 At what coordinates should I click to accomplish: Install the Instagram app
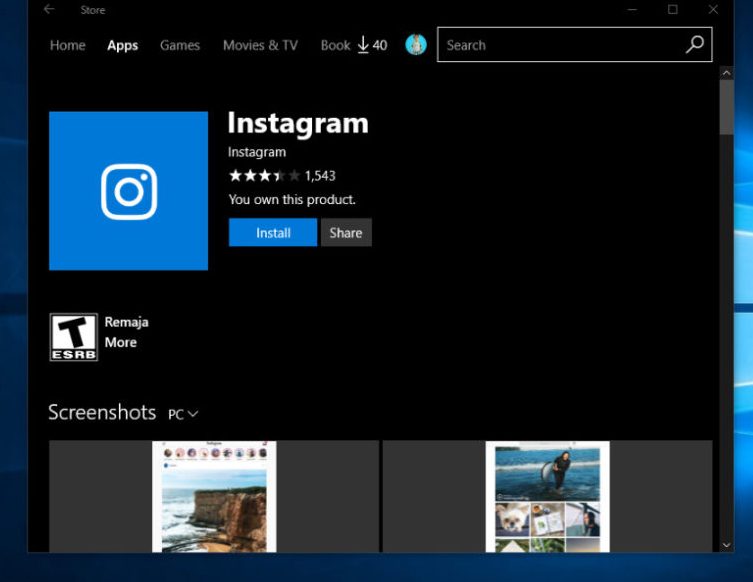point(273,232)
